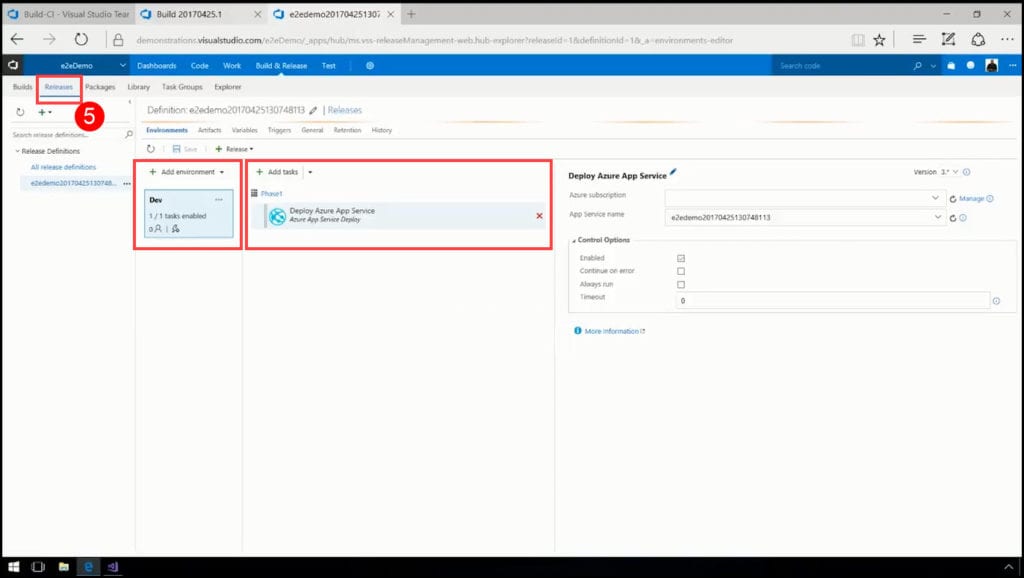Expand the search options chevron in header

(933, 66)
